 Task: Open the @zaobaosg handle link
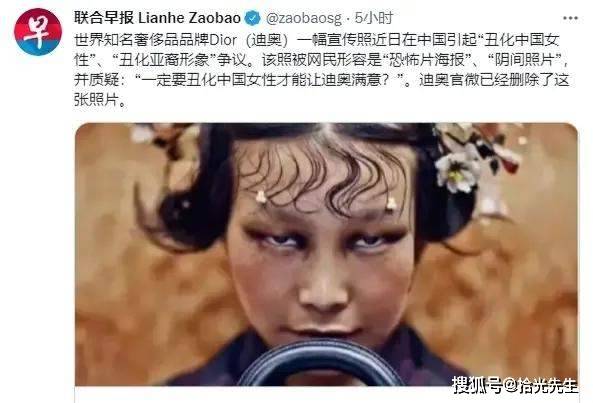[x=304, y=18]
